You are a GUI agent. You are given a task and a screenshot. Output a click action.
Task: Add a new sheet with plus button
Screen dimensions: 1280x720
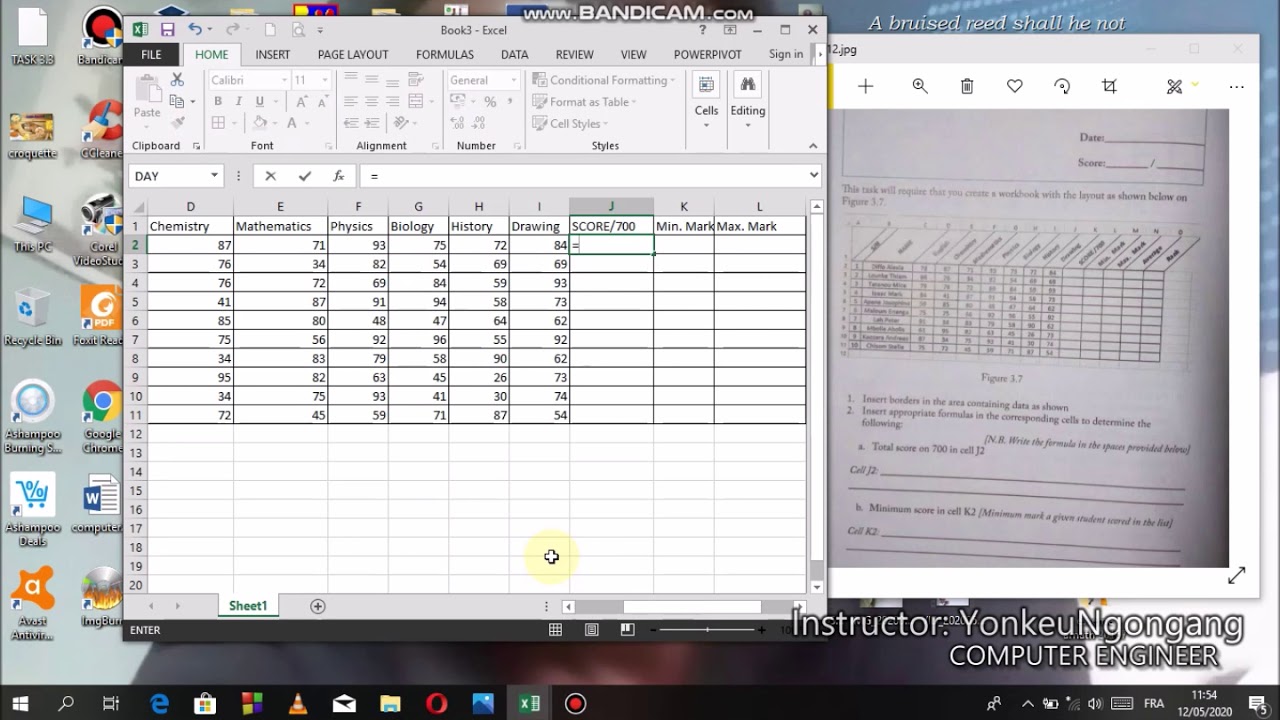(318, 606)
